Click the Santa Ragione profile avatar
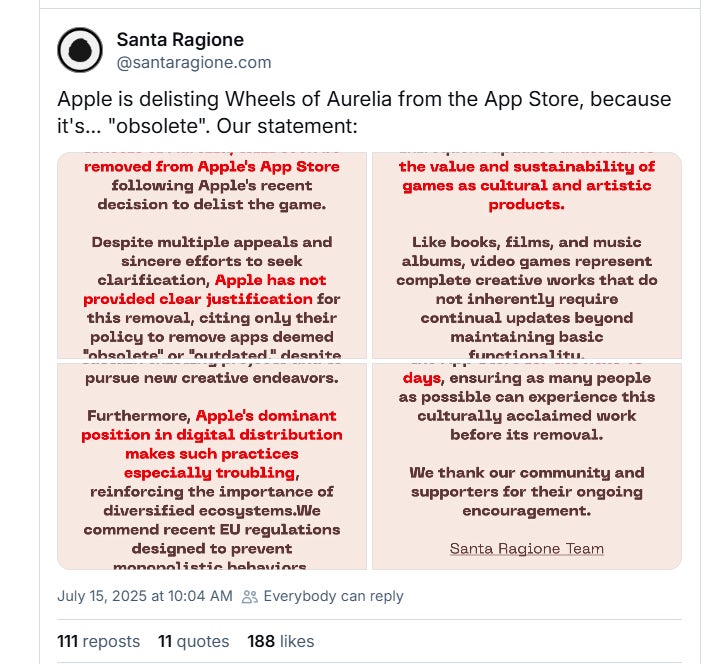 click(x=79, y=50)
